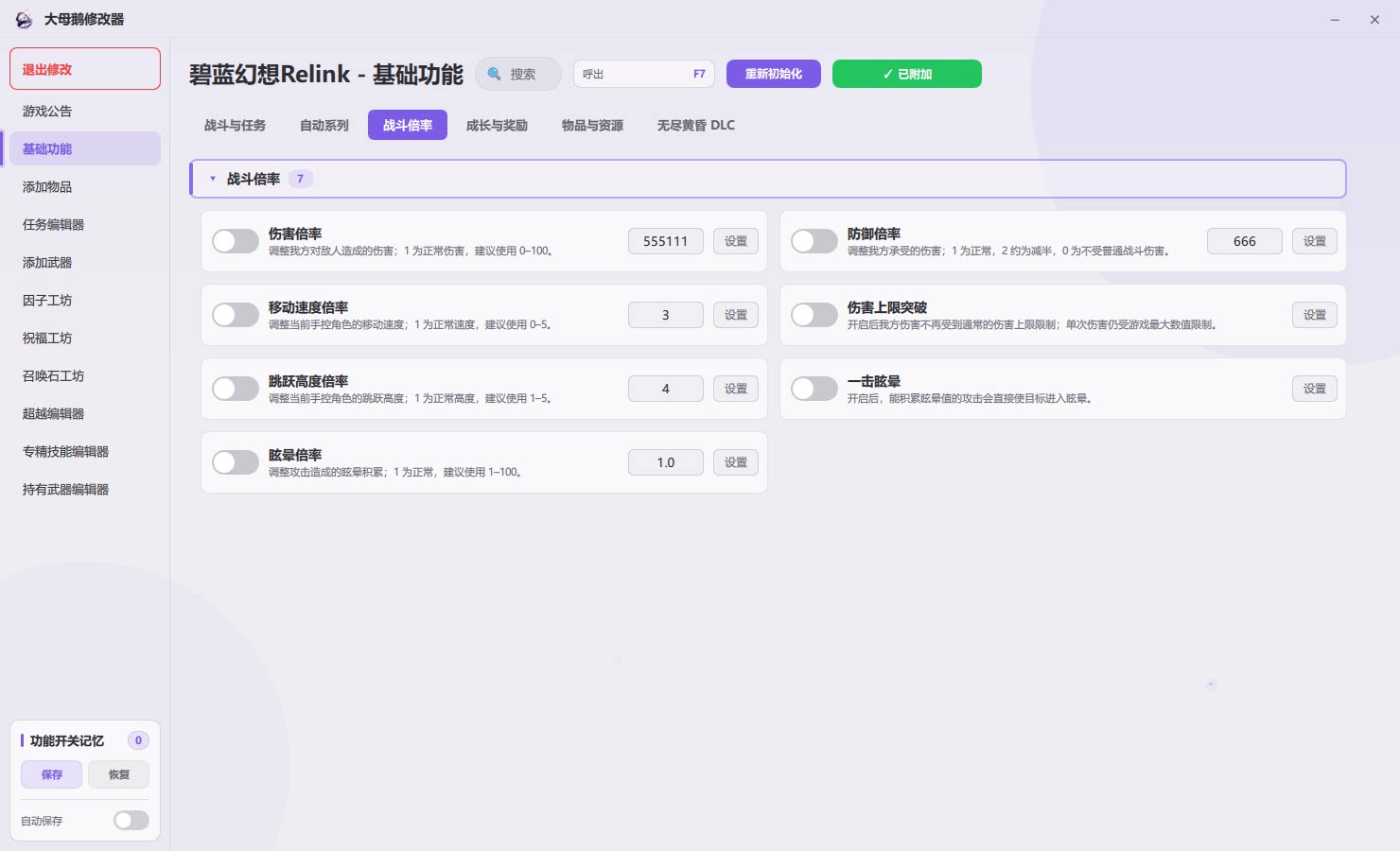Click the goose app logo icon
1400x851 pixels.
[24, 19]
